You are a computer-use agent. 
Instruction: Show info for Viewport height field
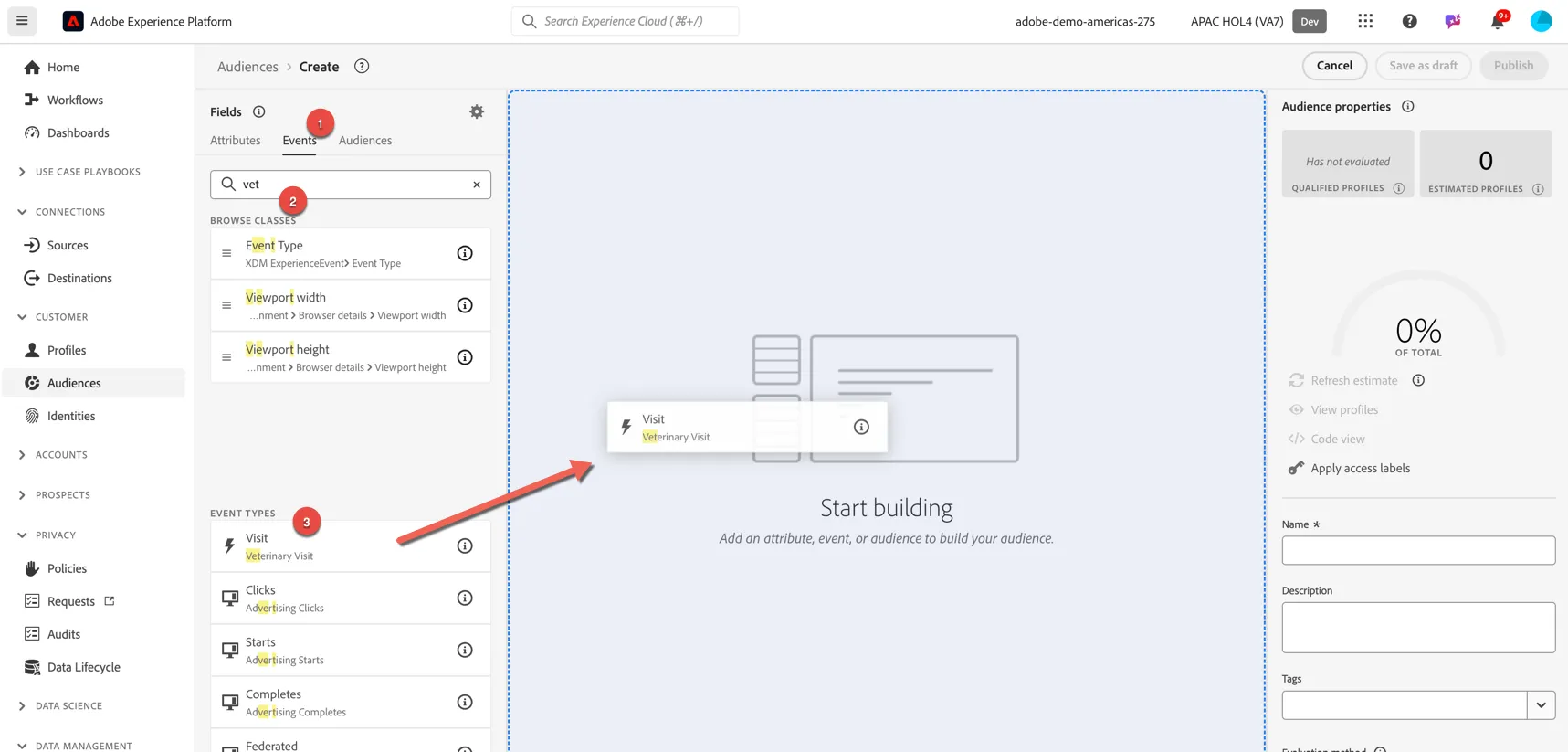pyautogui.click(x=465, y=357)
